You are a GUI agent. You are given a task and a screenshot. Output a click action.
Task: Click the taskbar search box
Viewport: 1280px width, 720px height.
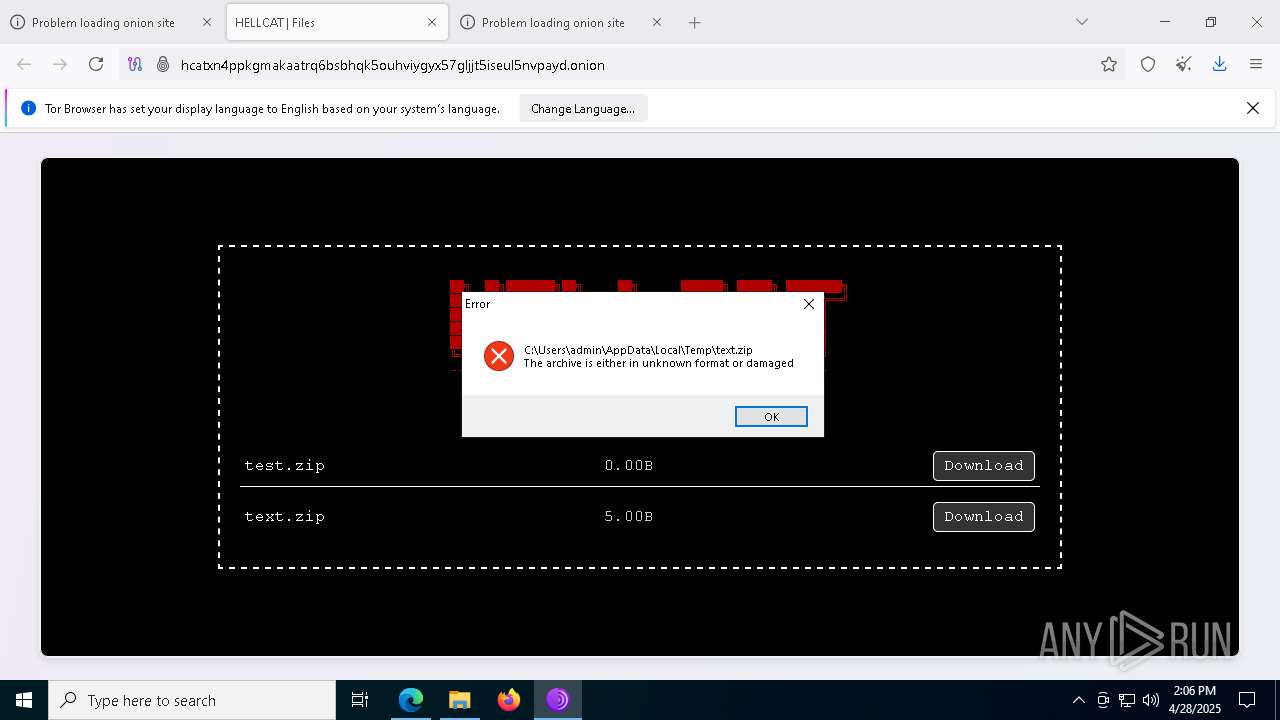[x=192, y=700]
